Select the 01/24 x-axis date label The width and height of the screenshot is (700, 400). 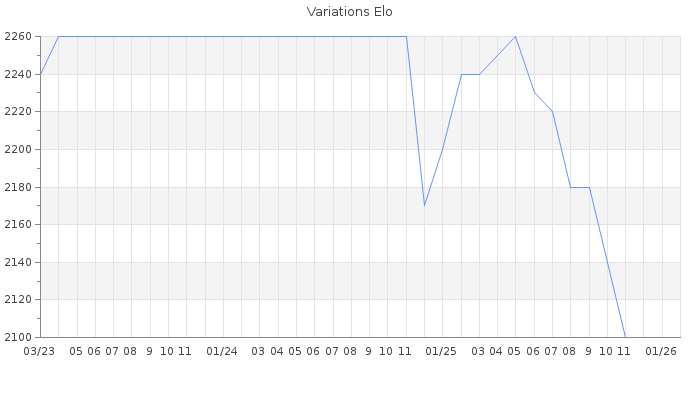pos(222,351)
